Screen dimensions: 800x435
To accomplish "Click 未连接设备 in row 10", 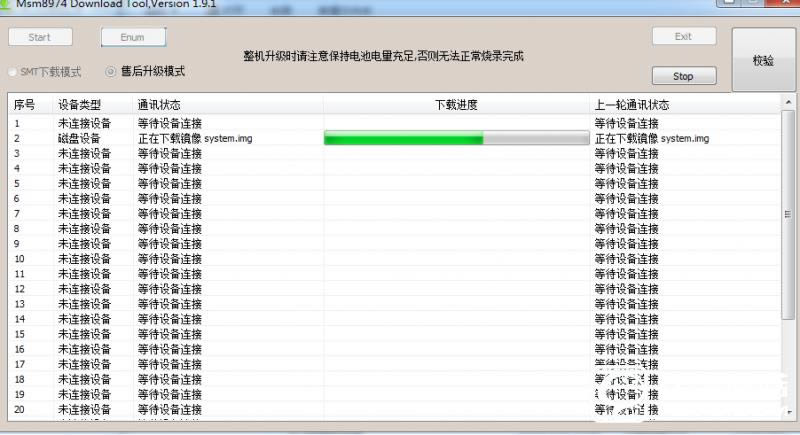I will pyautogui.click(x=84, y=259).
